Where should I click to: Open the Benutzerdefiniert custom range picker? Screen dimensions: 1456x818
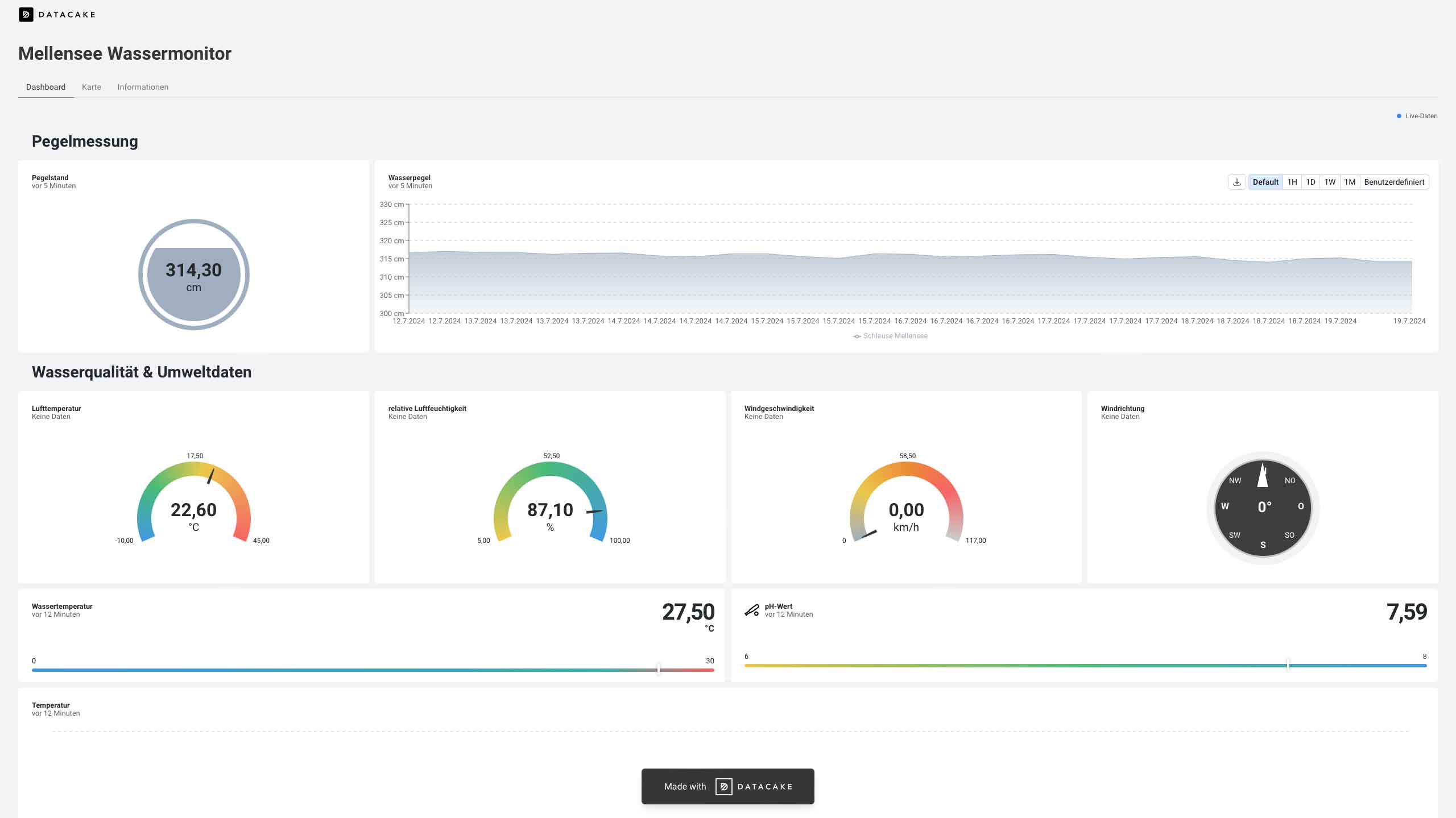coord(1393,182)
